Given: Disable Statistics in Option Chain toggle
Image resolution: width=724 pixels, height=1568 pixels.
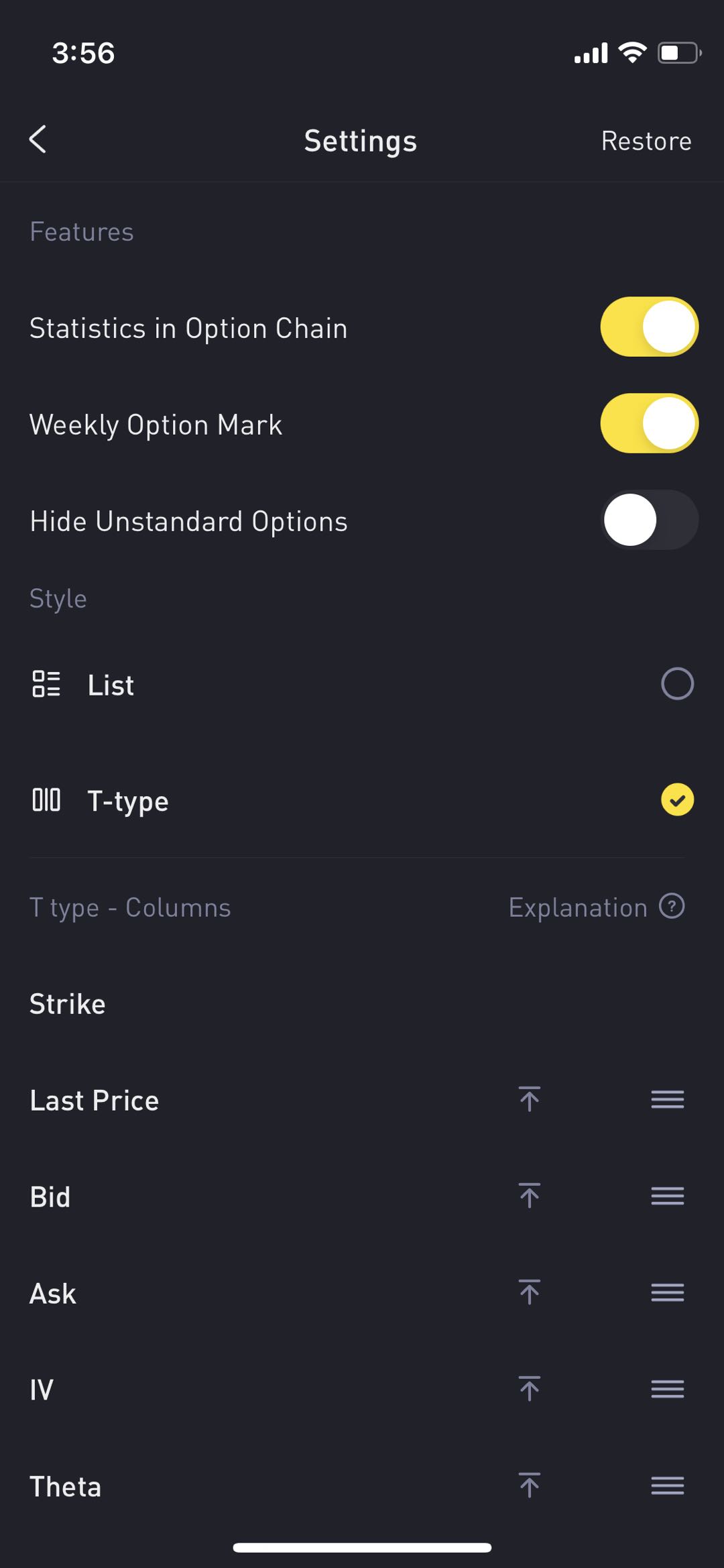Looking at the screenshot, I should tap(649, 327).
